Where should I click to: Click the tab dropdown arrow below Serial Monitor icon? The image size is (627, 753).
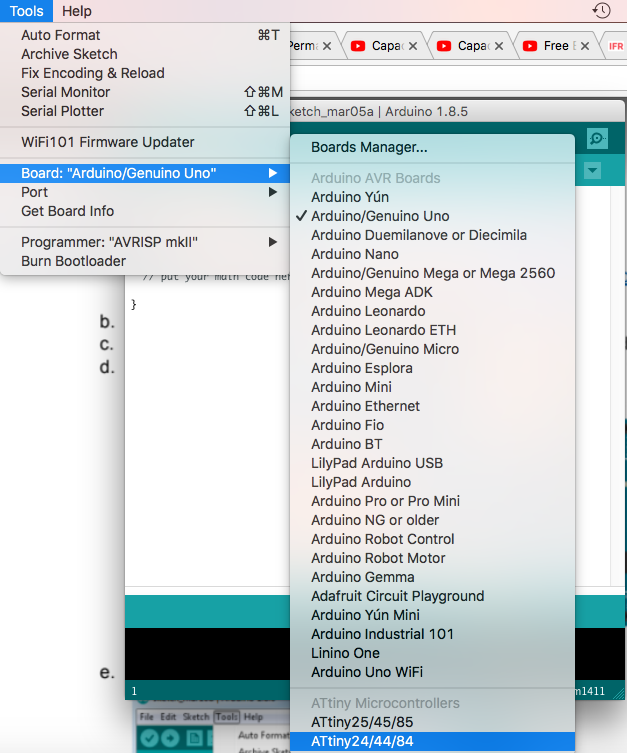click(x=592, y=170)
